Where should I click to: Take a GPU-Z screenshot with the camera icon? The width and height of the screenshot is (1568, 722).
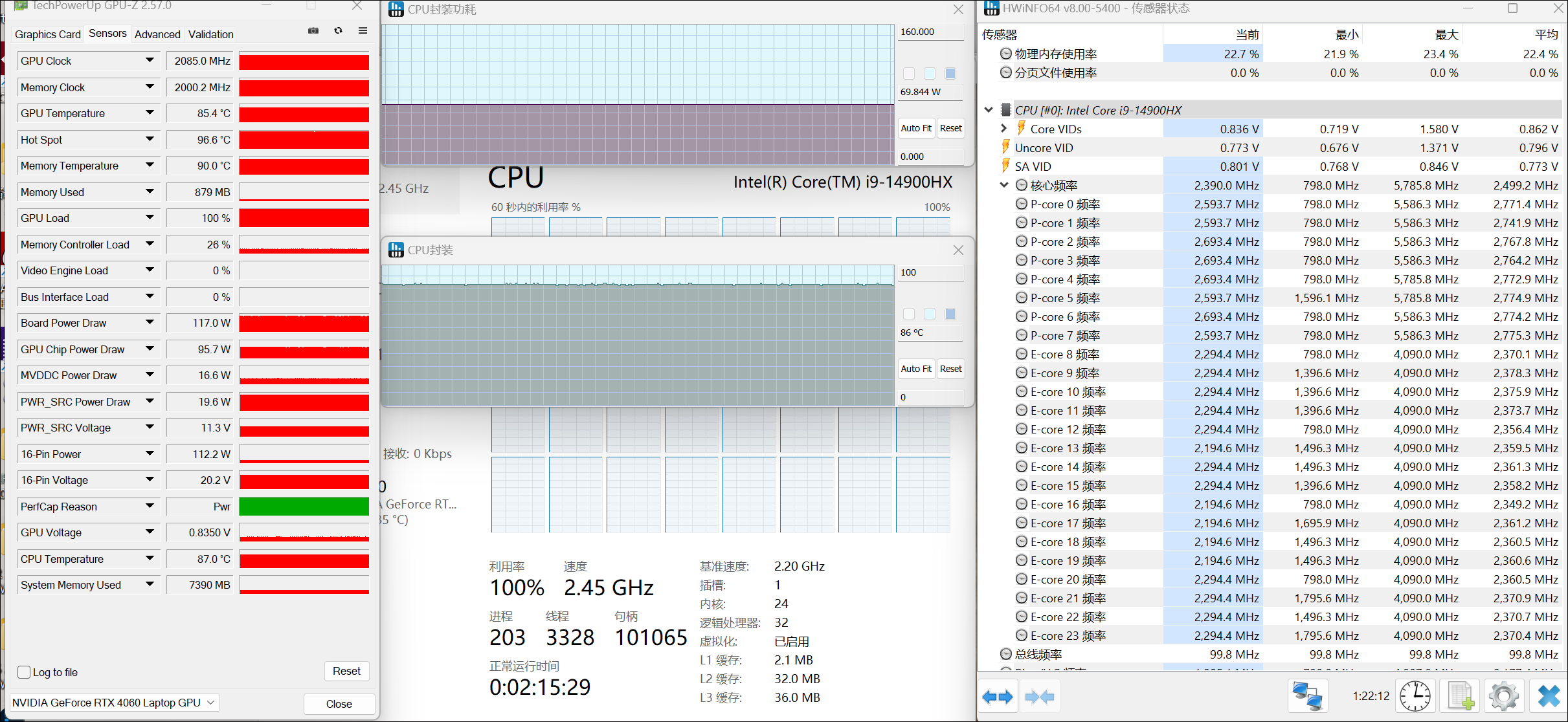313,31
